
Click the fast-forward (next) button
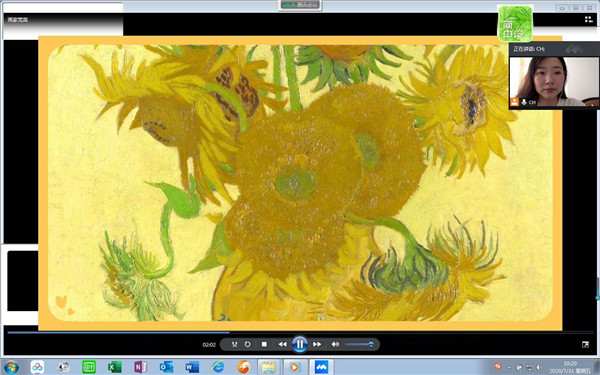317,344
